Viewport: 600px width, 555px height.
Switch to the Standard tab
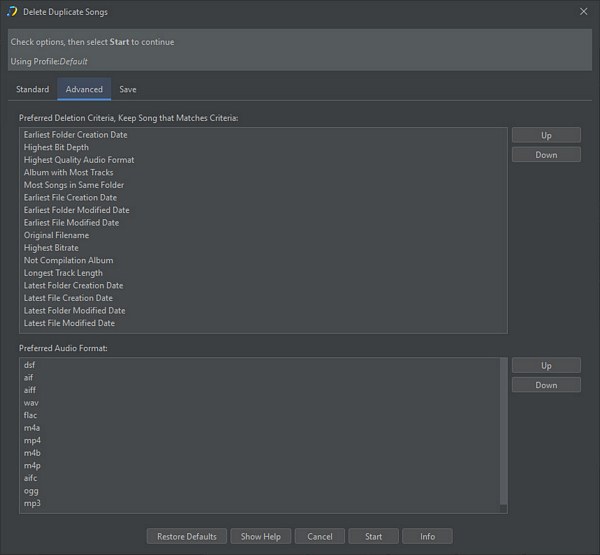point(32,89)
